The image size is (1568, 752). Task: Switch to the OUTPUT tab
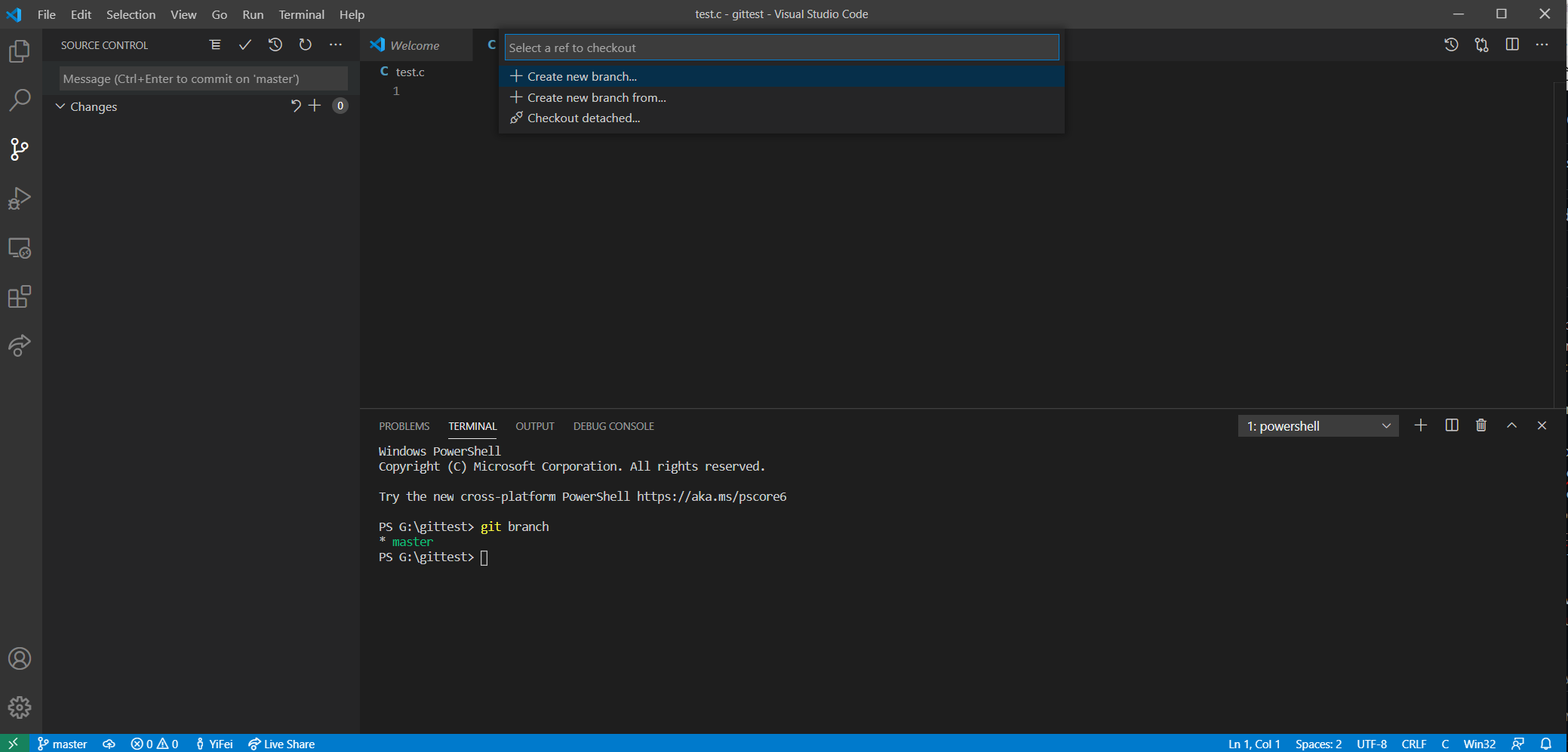click(534, 426)
